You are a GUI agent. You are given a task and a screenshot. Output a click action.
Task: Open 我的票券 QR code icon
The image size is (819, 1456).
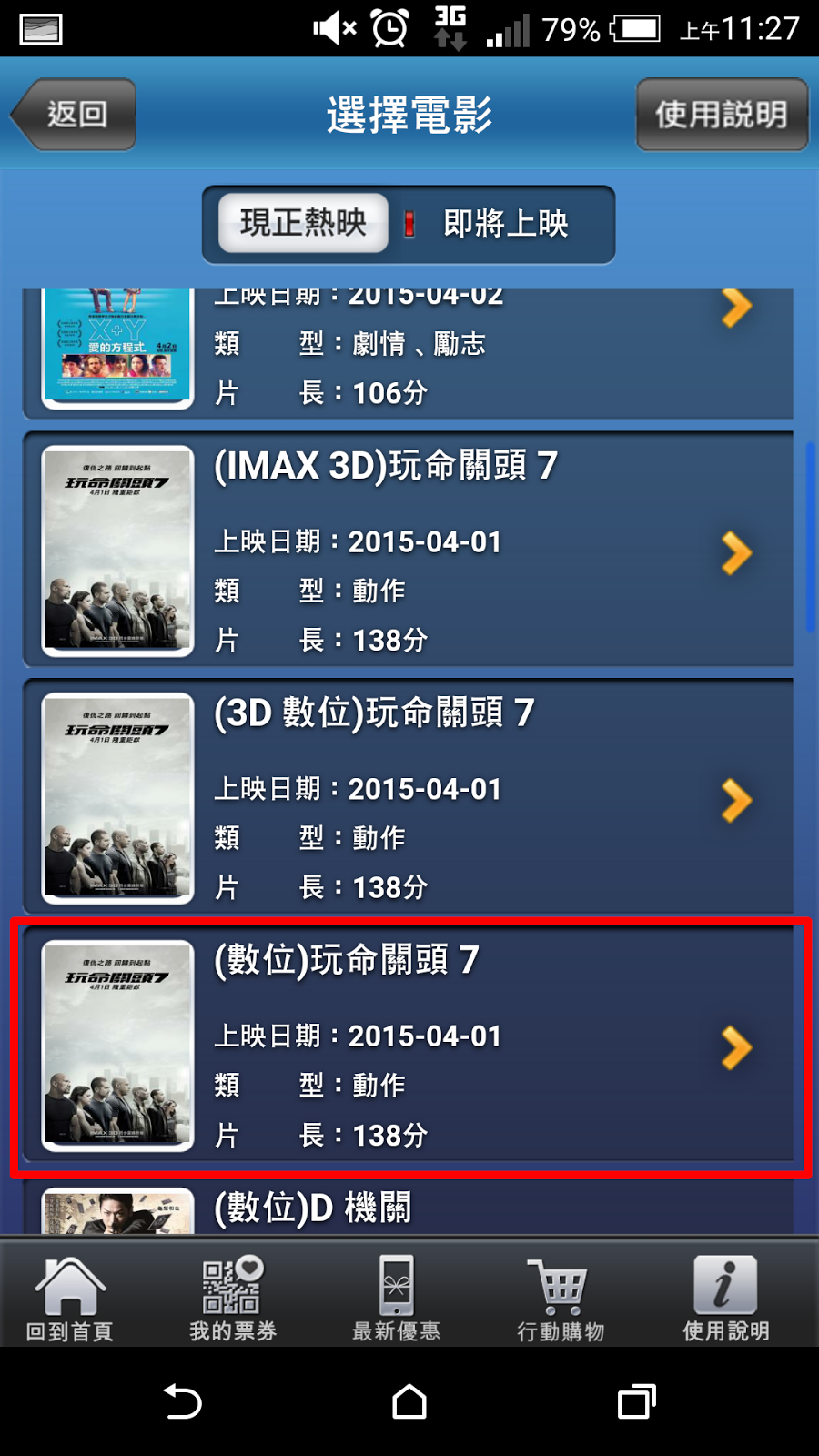232,1285
